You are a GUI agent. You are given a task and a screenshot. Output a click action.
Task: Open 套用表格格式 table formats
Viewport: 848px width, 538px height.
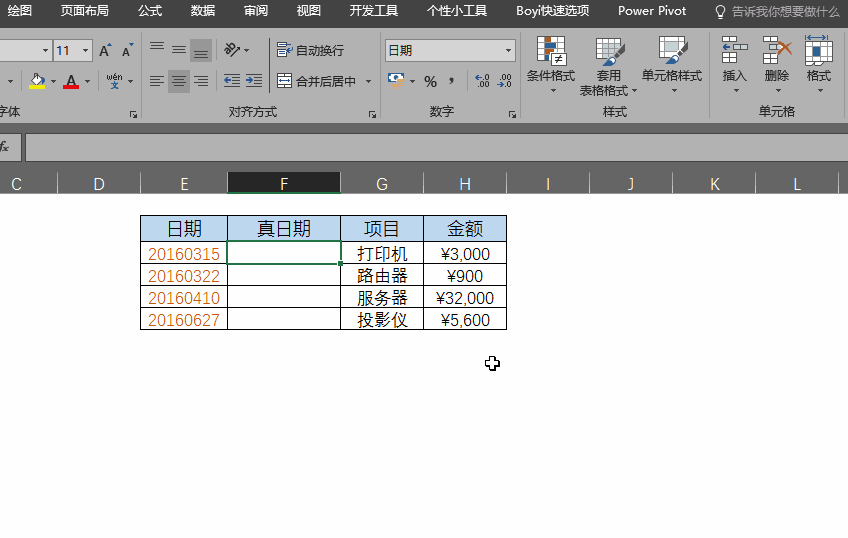pos(608,66)
